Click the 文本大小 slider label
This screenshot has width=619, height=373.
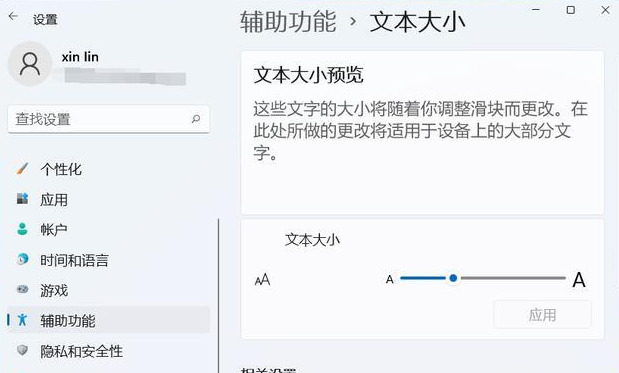click(x=312, y=240)
